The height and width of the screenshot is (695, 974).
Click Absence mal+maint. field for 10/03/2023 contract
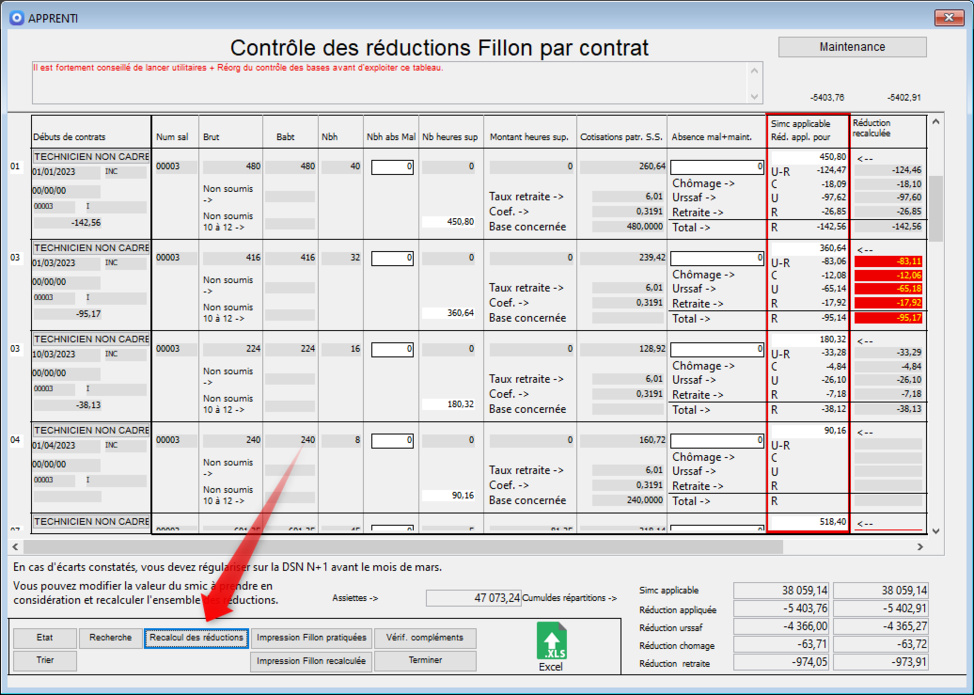click(716, 349)
